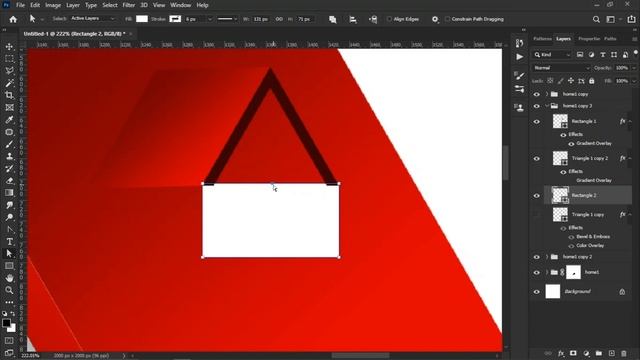Click the white Fill color swatch
Viewport: 640px width, 360px height.
(x=142, y=19)
